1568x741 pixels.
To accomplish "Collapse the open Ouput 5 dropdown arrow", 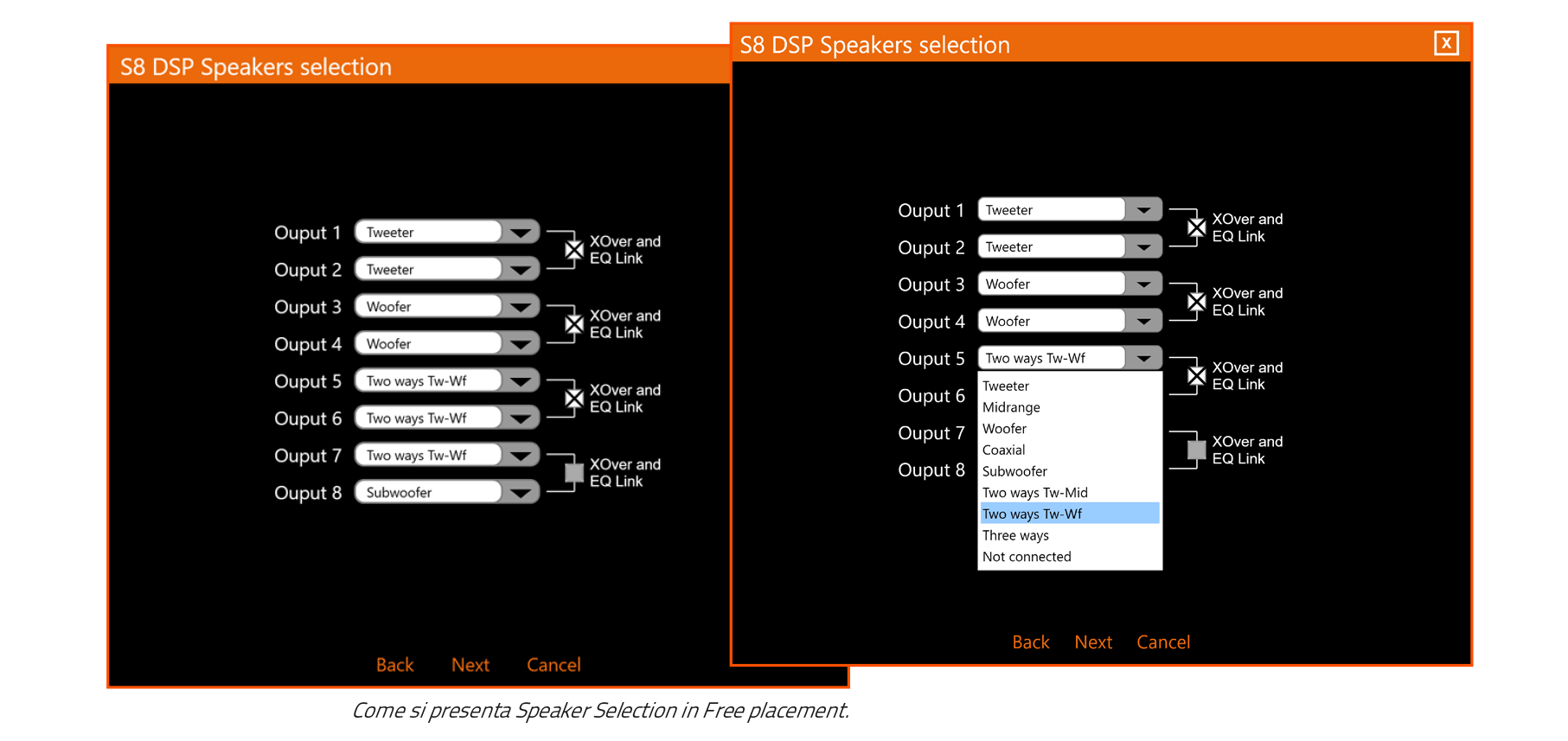I will tap(1143, 359).
